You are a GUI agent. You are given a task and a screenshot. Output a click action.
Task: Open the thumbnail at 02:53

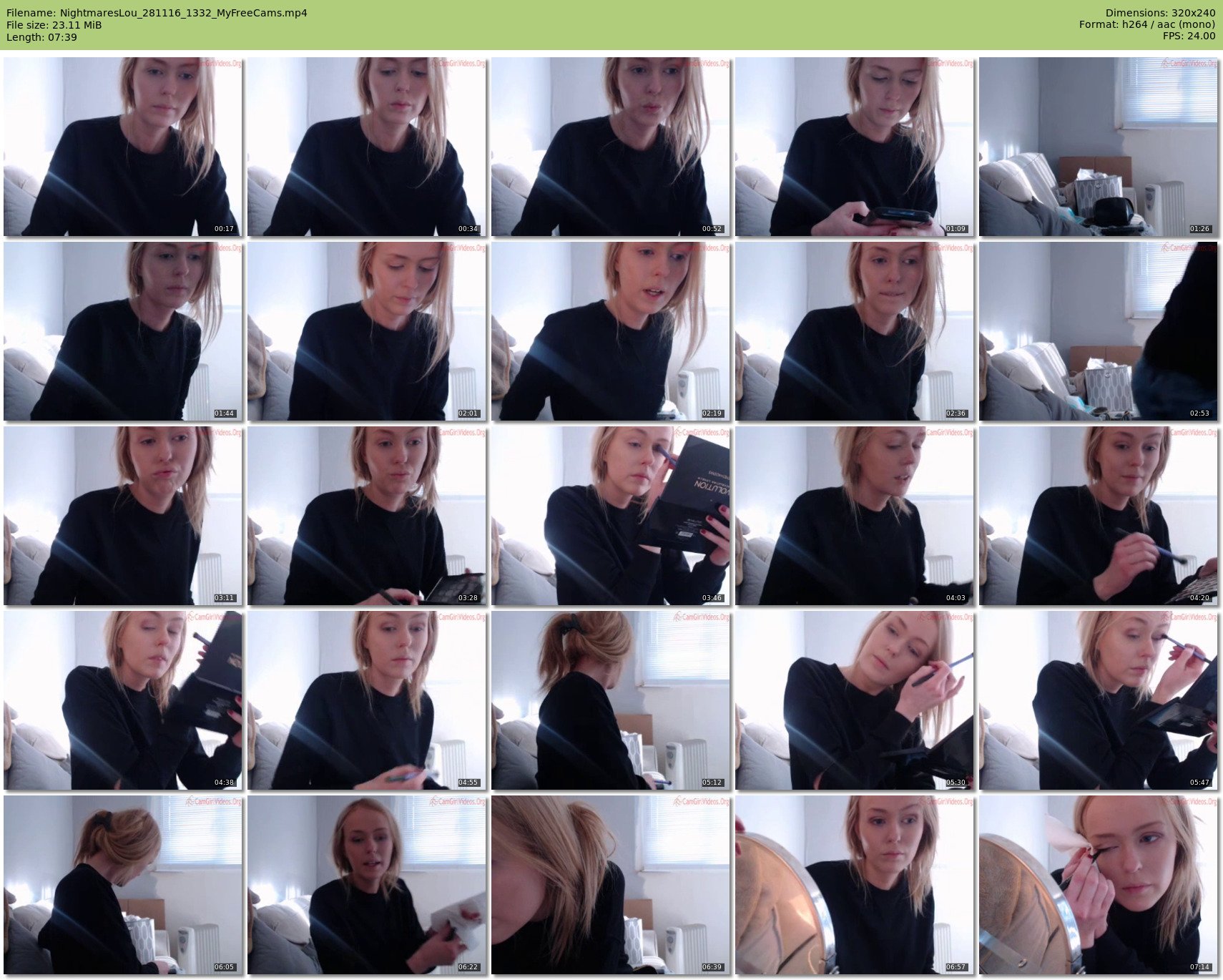(1098, 331)
